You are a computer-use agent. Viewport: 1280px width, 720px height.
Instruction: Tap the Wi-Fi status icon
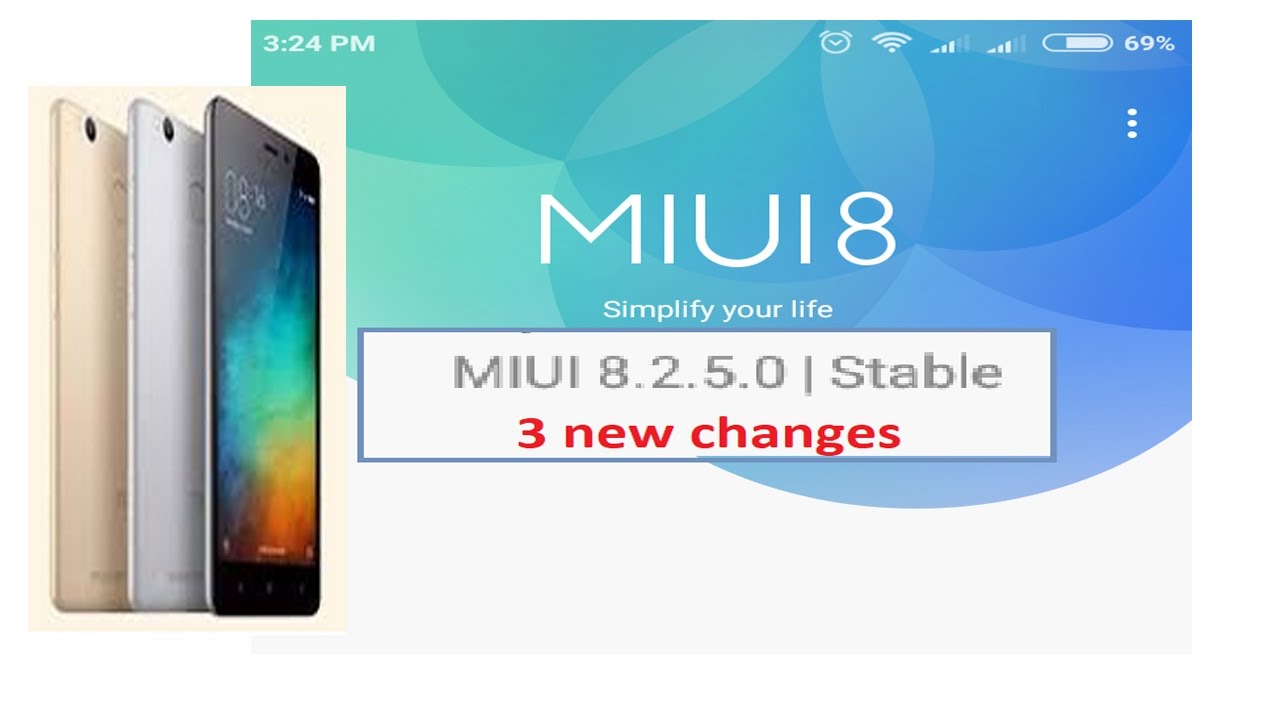(x=890, y=42)
